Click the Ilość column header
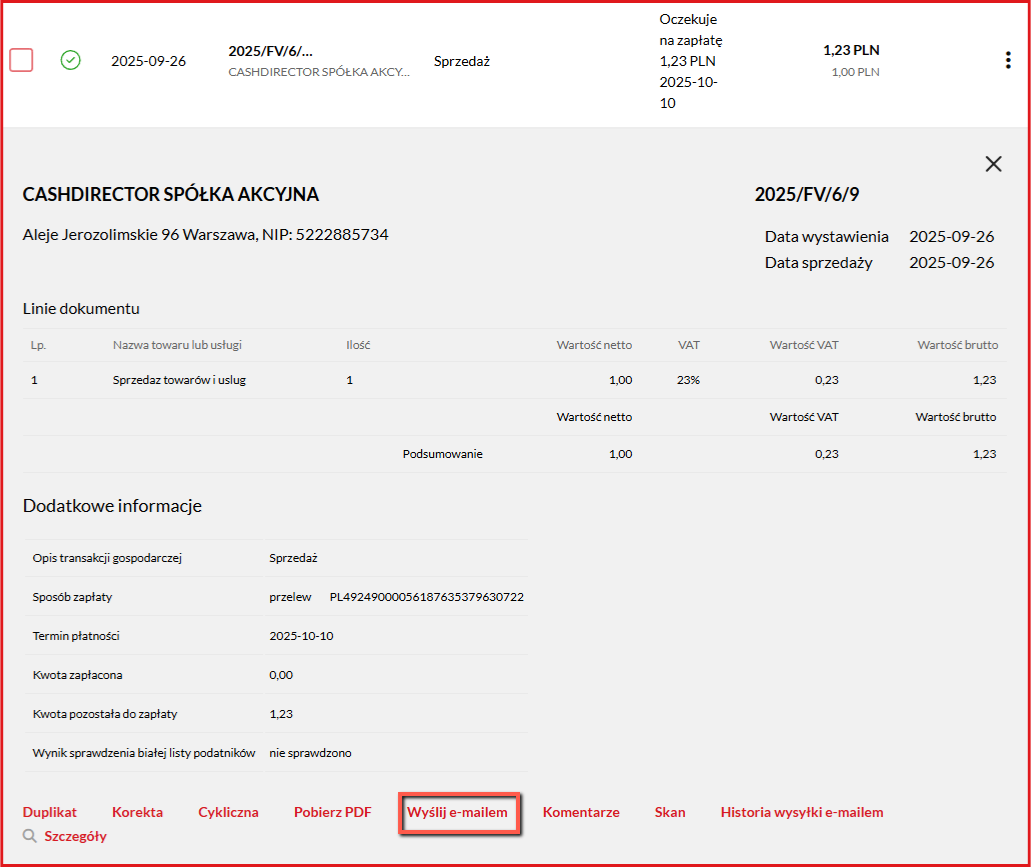The height and width of the screenshot is (867, 1031). pos(358,345)
